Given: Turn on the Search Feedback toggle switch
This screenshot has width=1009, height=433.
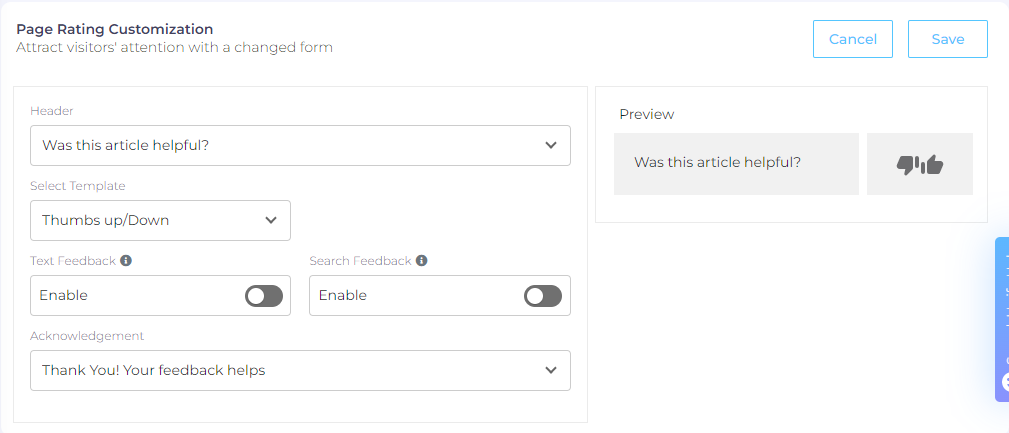Looking at the screenshot, I should click(x=543, y=296).
